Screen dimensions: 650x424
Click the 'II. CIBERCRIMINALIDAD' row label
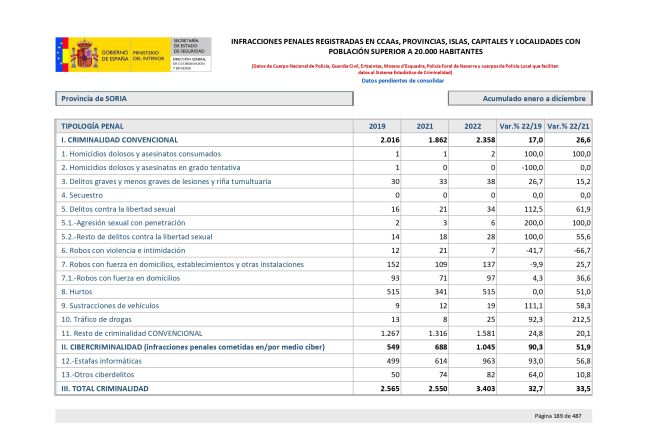coord(193,347)
